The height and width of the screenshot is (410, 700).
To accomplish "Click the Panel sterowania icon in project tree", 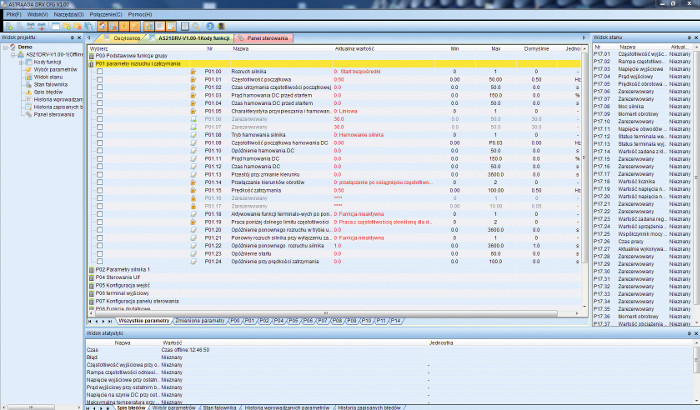I will pyautogui.click(x=29, y=114).
